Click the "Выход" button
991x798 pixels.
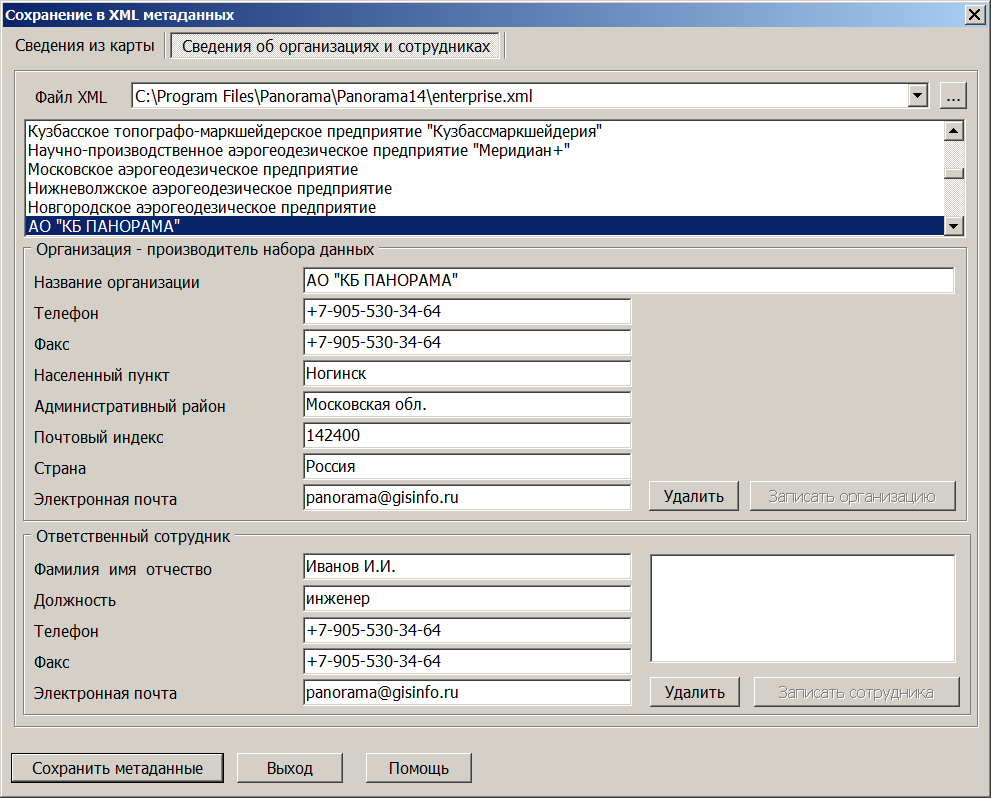(x=290, y=768)
